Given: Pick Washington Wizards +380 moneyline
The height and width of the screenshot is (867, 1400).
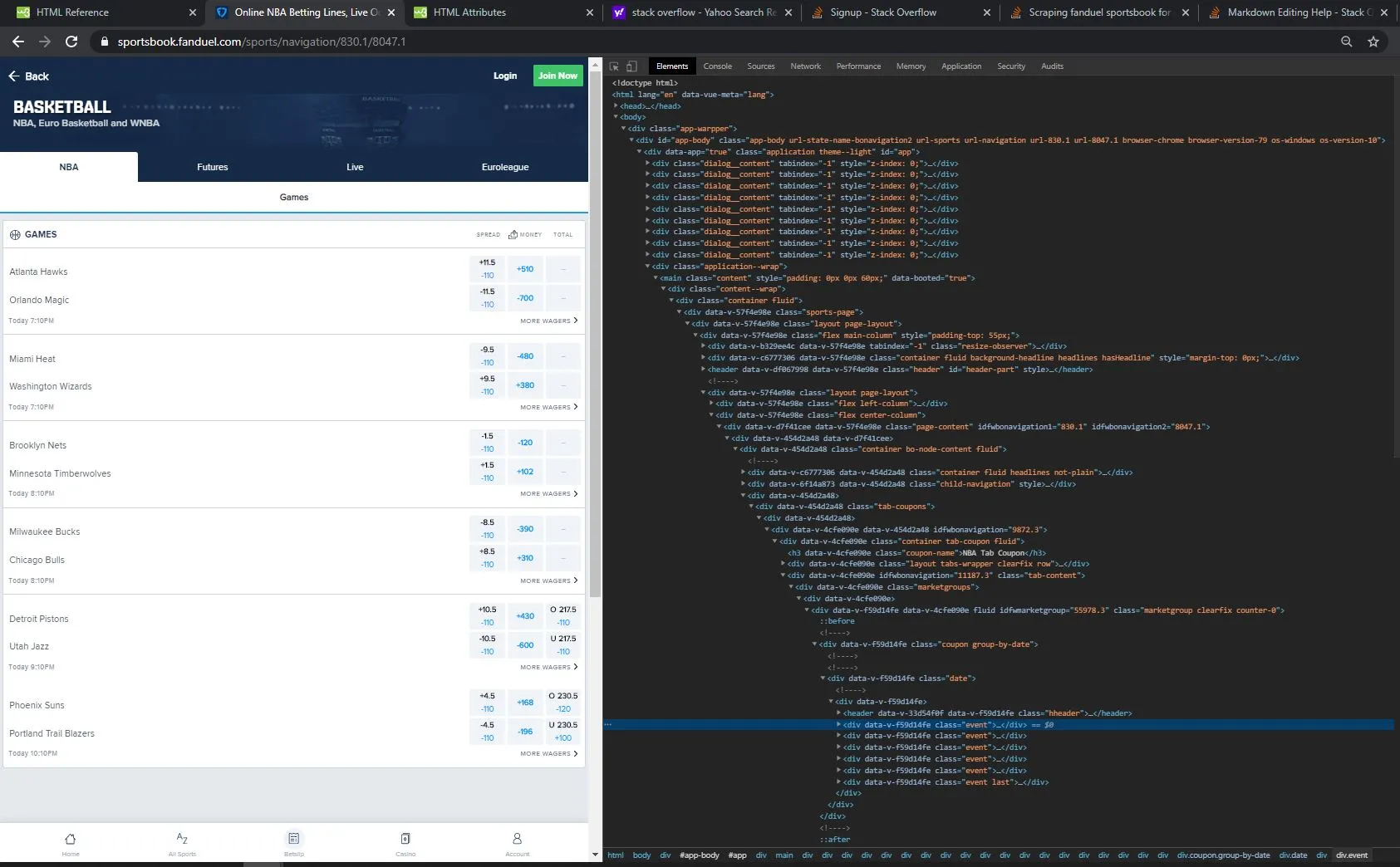Looking at the screenshot, I should pos(525,385).
